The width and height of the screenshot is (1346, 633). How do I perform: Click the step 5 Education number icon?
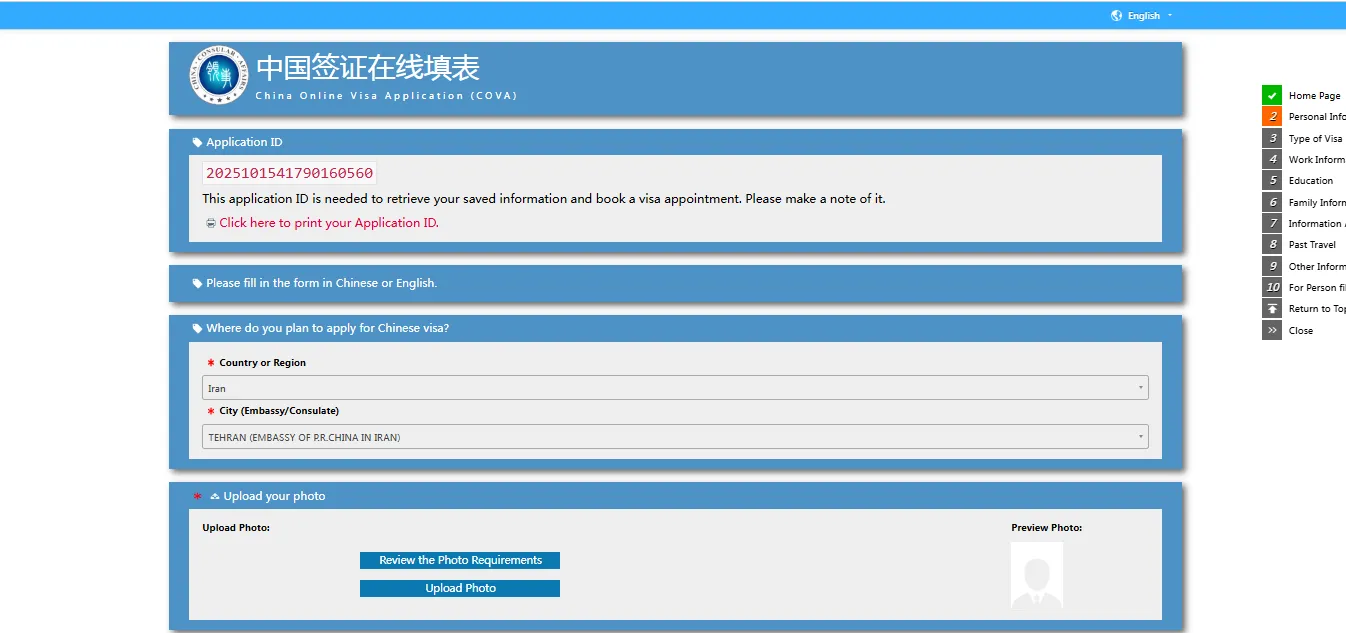[1271, 181]
